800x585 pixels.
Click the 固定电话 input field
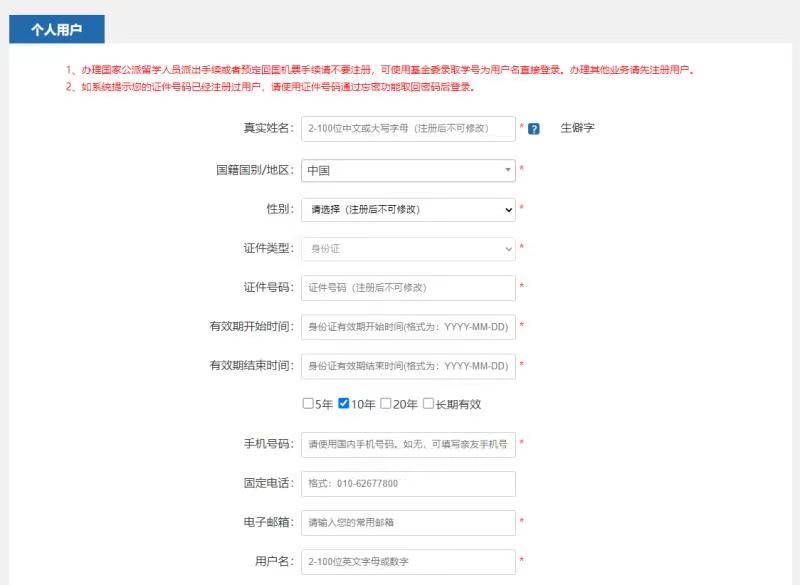click(x=408, y=483)
